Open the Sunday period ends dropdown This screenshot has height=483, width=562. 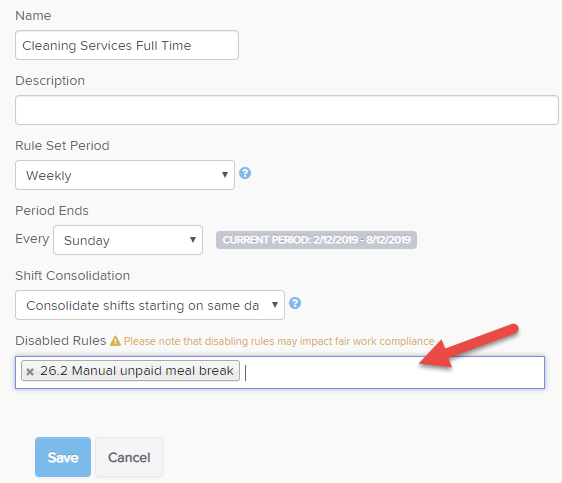click(128, 240)
